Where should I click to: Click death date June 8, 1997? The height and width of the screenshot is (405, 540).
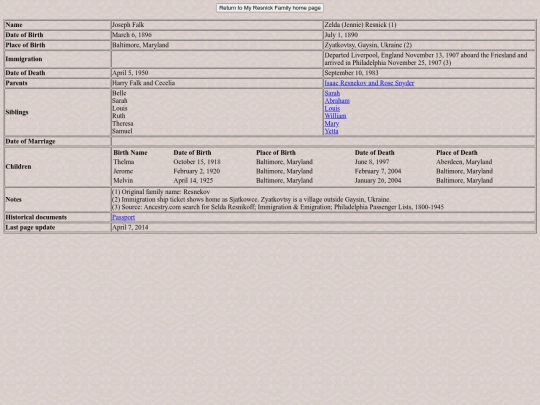[x=372, y=162]
